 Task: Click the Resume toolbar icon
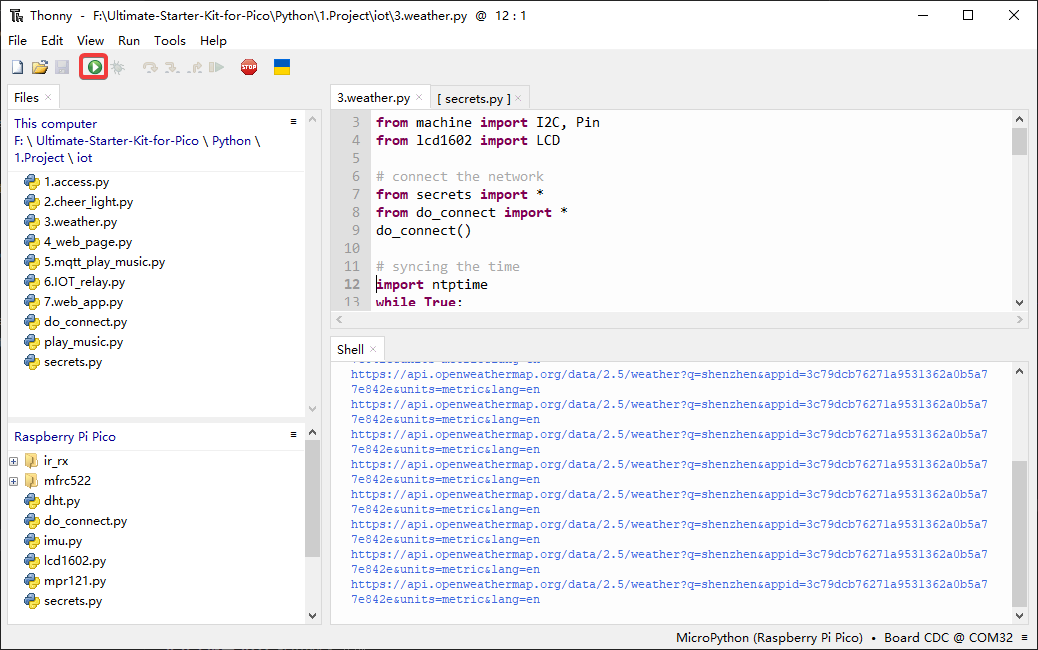(x=216, y=67)
